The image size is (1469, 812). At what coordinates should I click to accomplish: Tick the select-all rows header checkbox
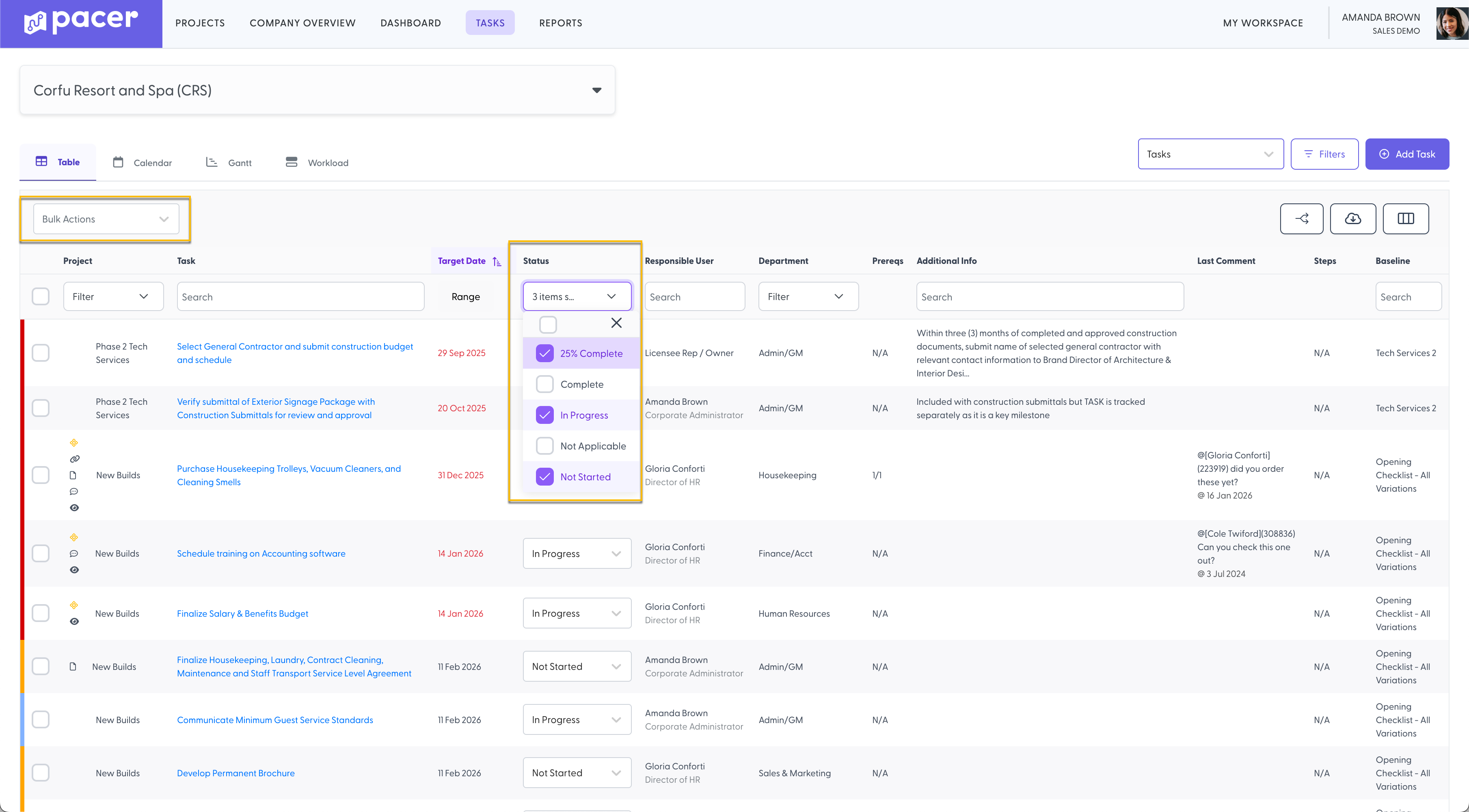tap(41, 296)
